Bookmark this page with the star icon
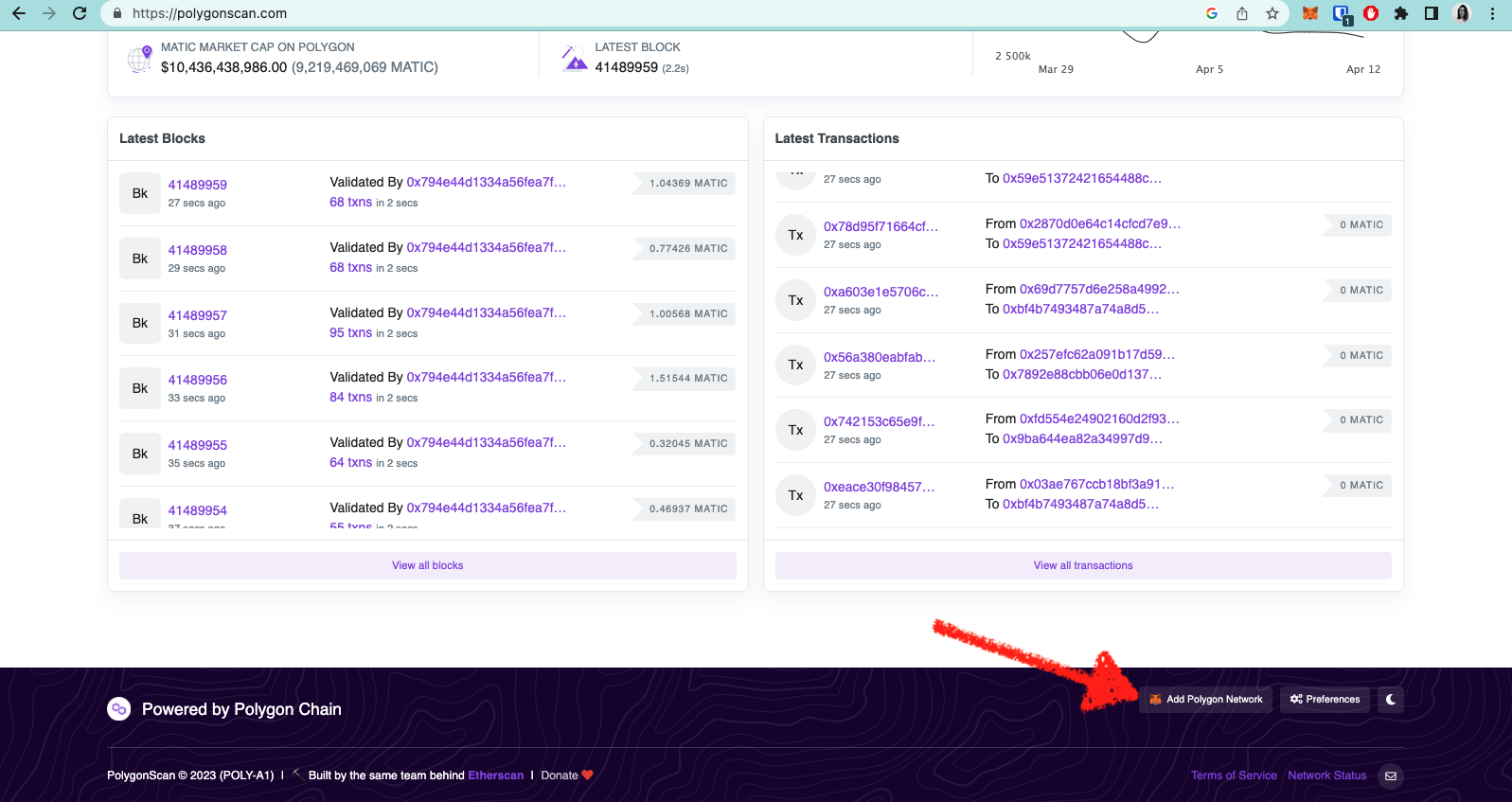 pos(1272,13)
